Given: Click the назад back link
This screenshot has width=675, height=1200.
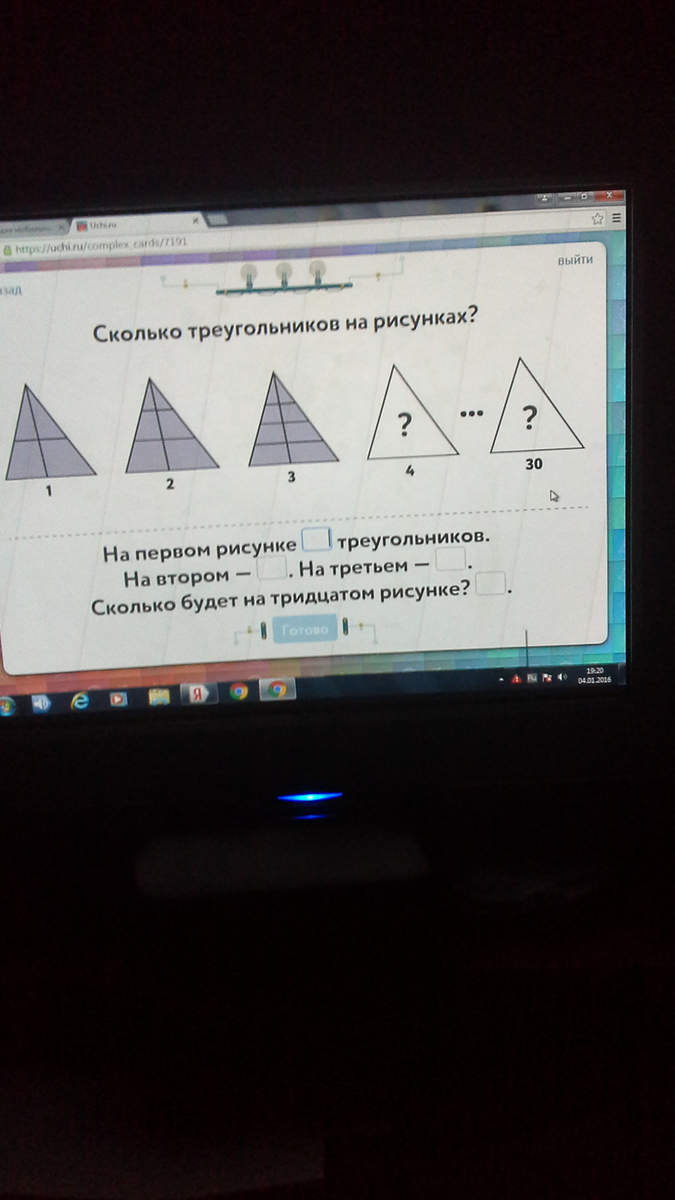Looking at the screenshot, I should click(x=9, y=290).
